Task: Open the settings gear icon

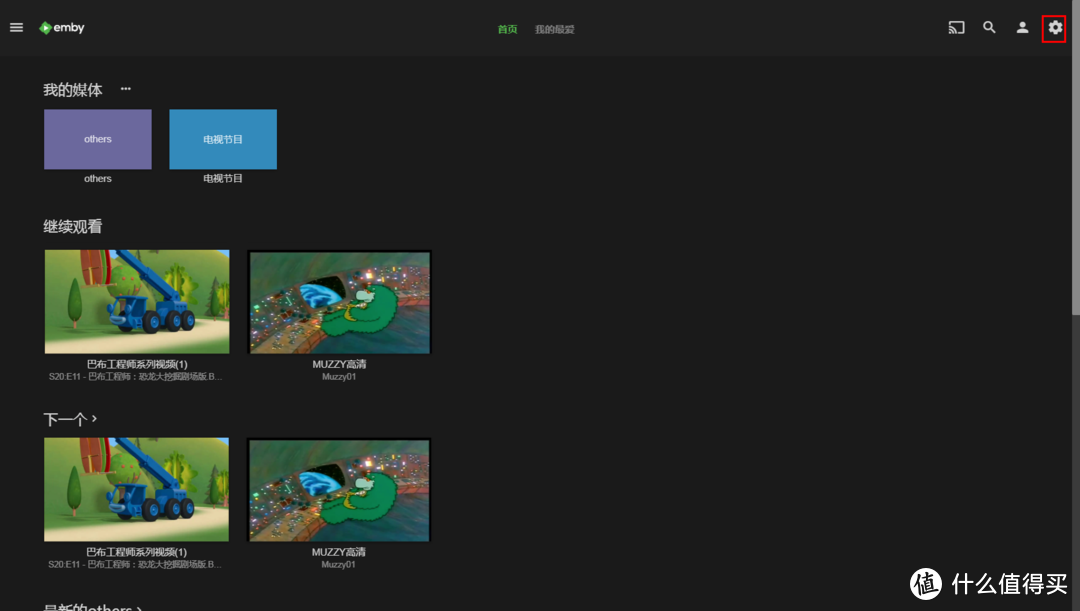Action: click(x=1055, y=28)
